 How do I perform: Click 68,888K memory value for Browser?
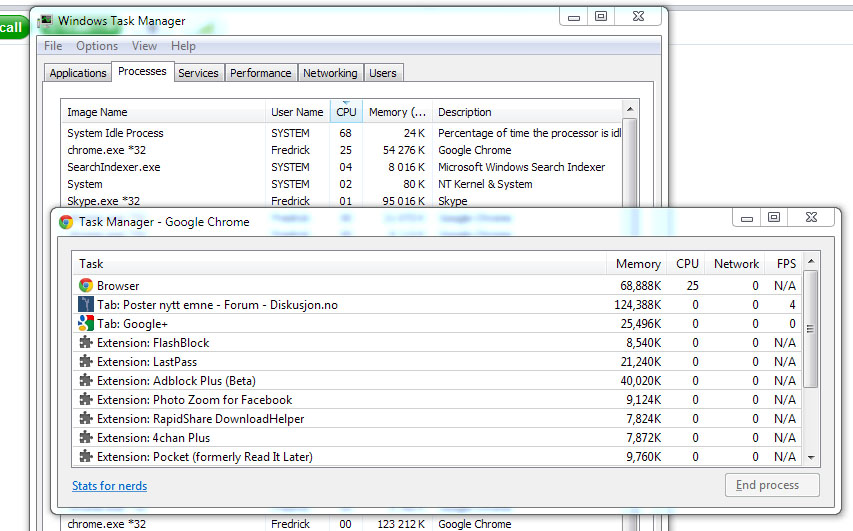pos(641,286)
